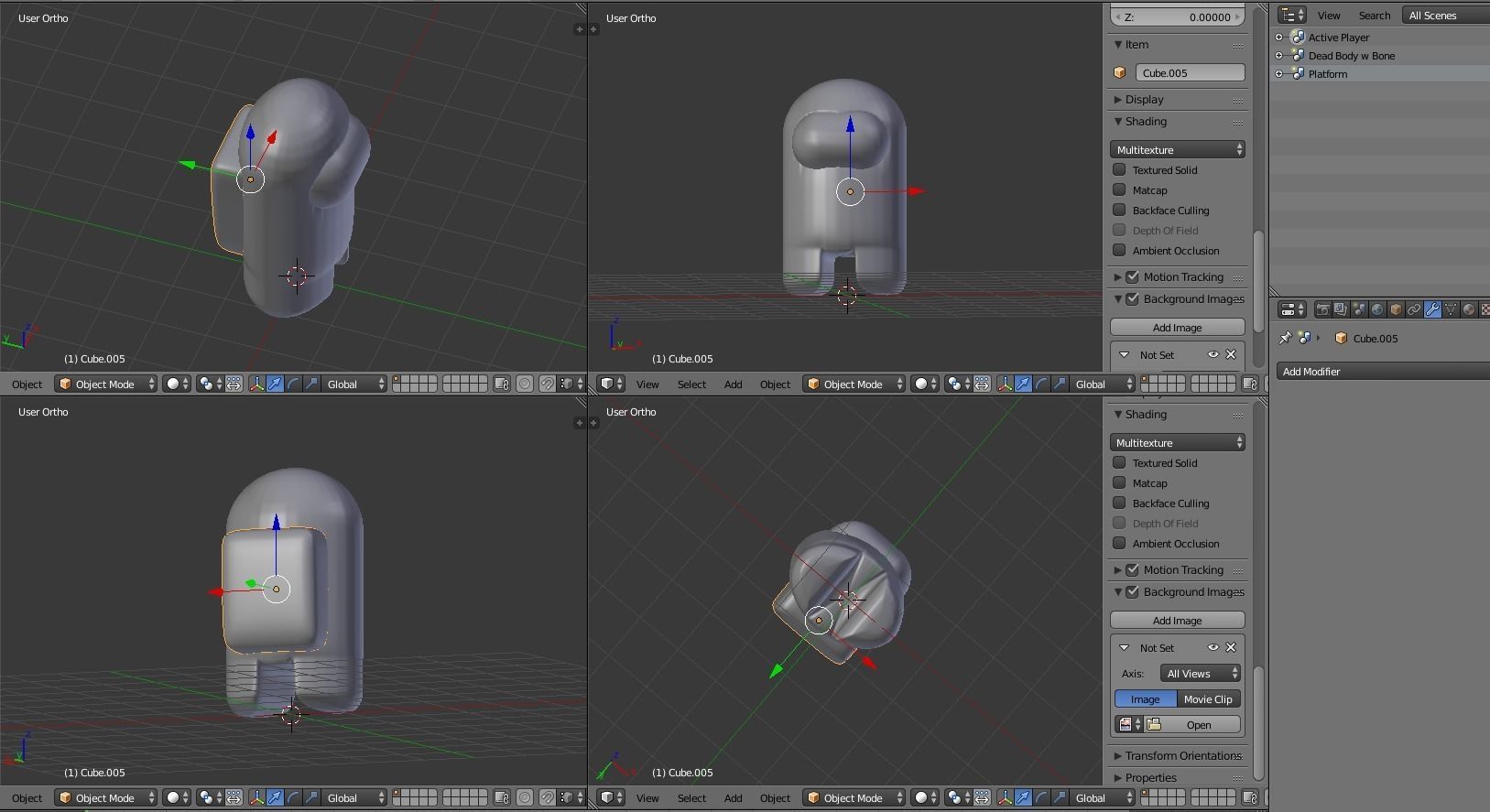Open the Scene tab in Properties editor
Viewport: 1490px width, 812px height.
[1359, 309]
